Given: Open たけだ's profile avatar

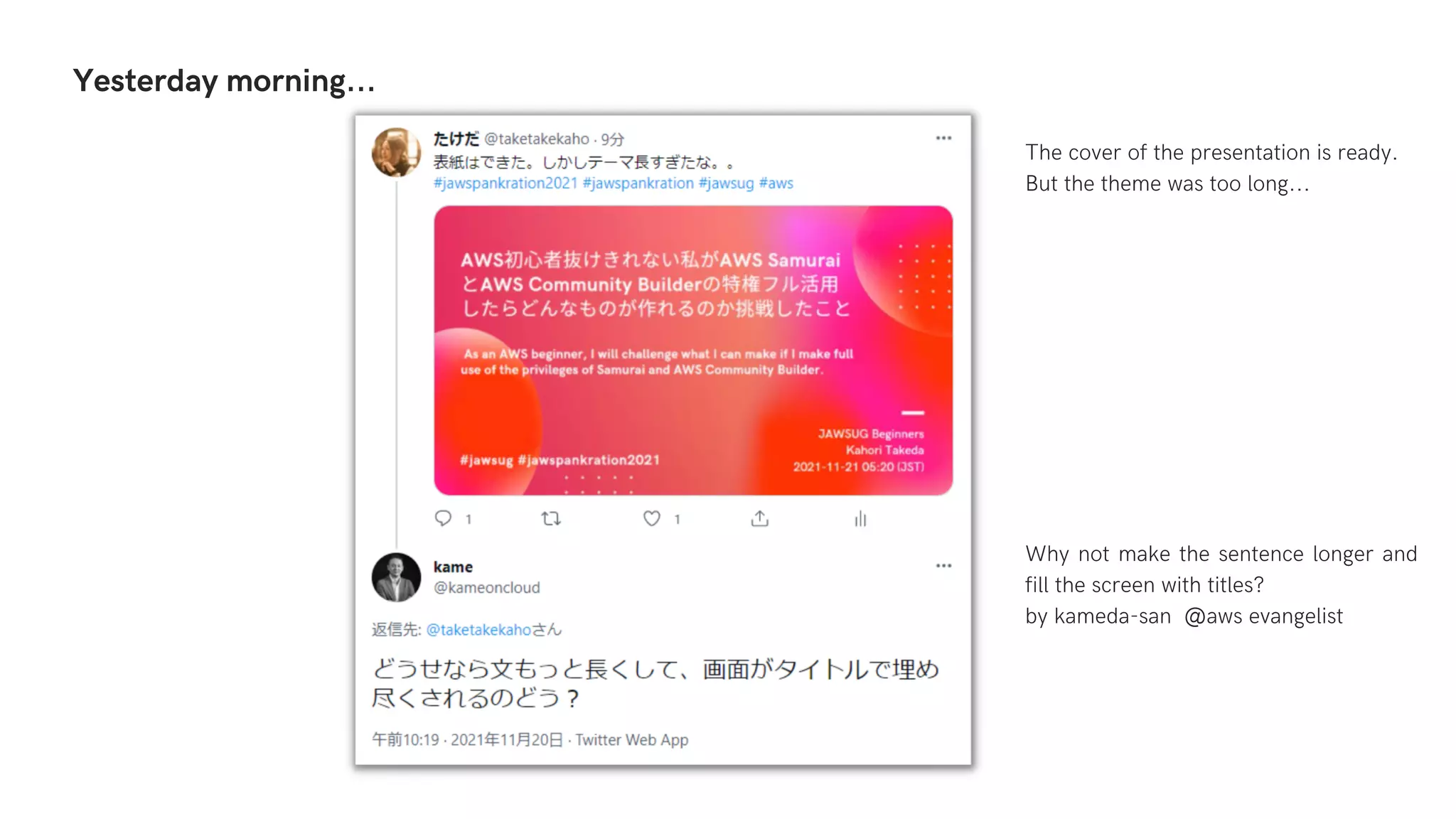Looking at the screenshot, I should point(396,152).
